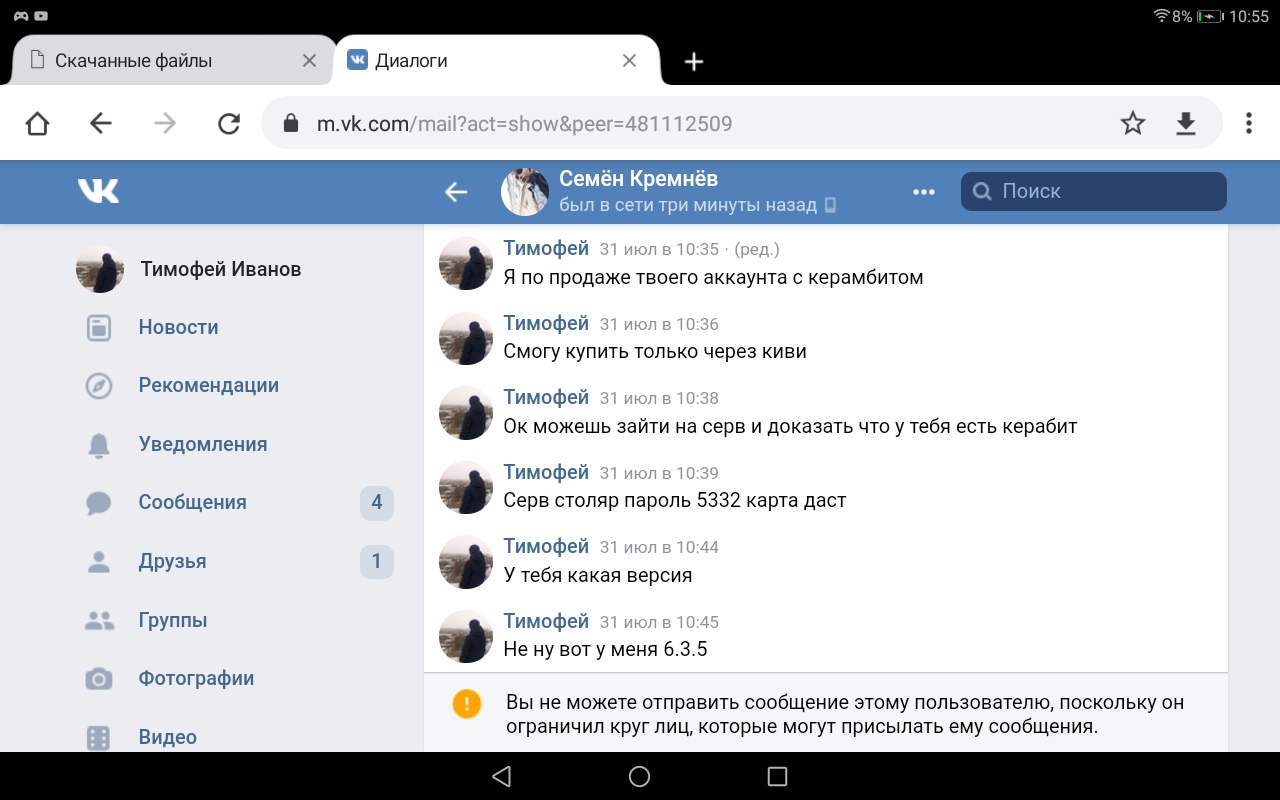Open the browser three-dot menu
Screen dimensions: 1280x800
click(1248, 123)
